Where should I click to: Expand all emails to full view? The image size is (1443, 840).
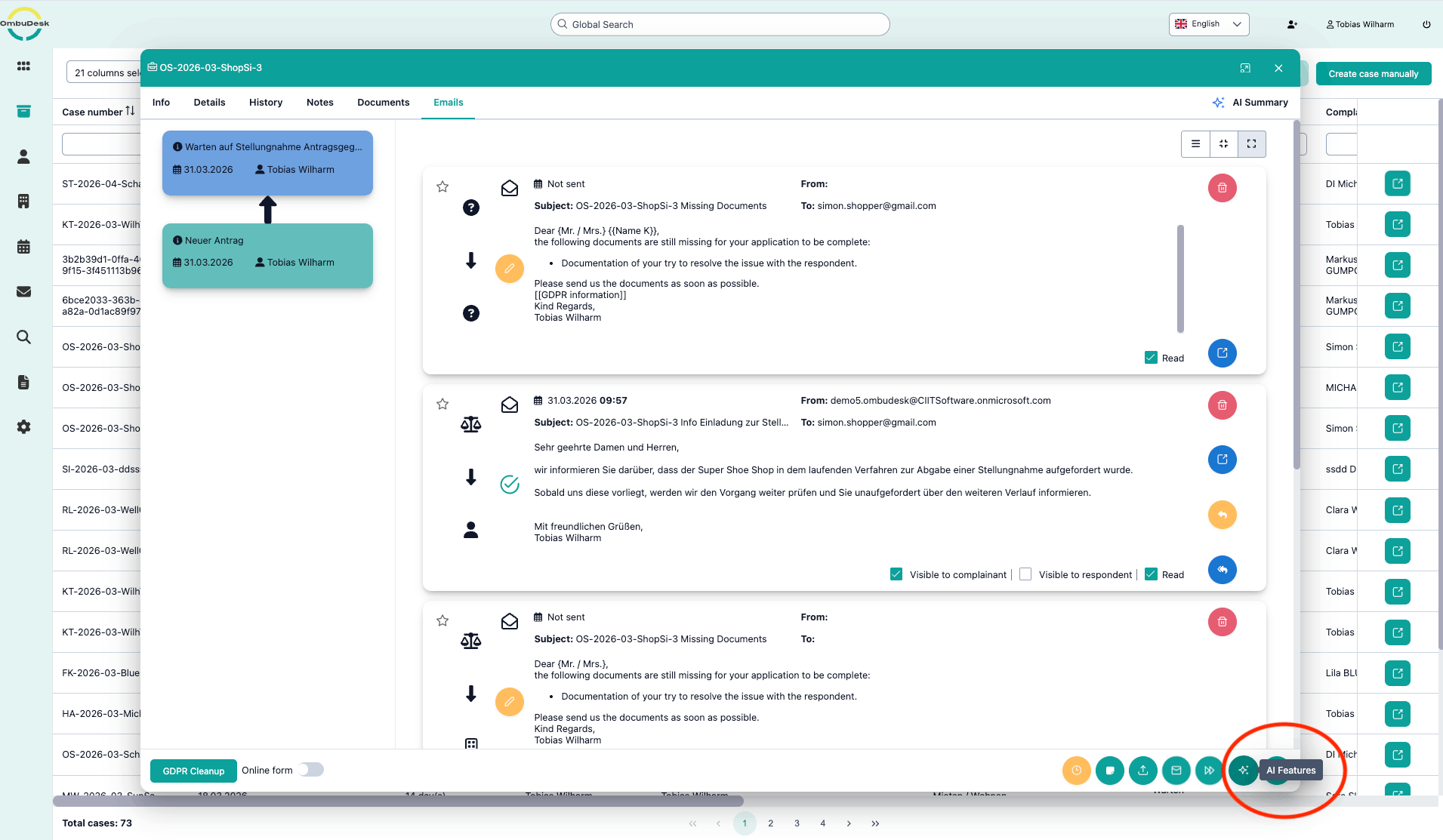coord(1251,143)
